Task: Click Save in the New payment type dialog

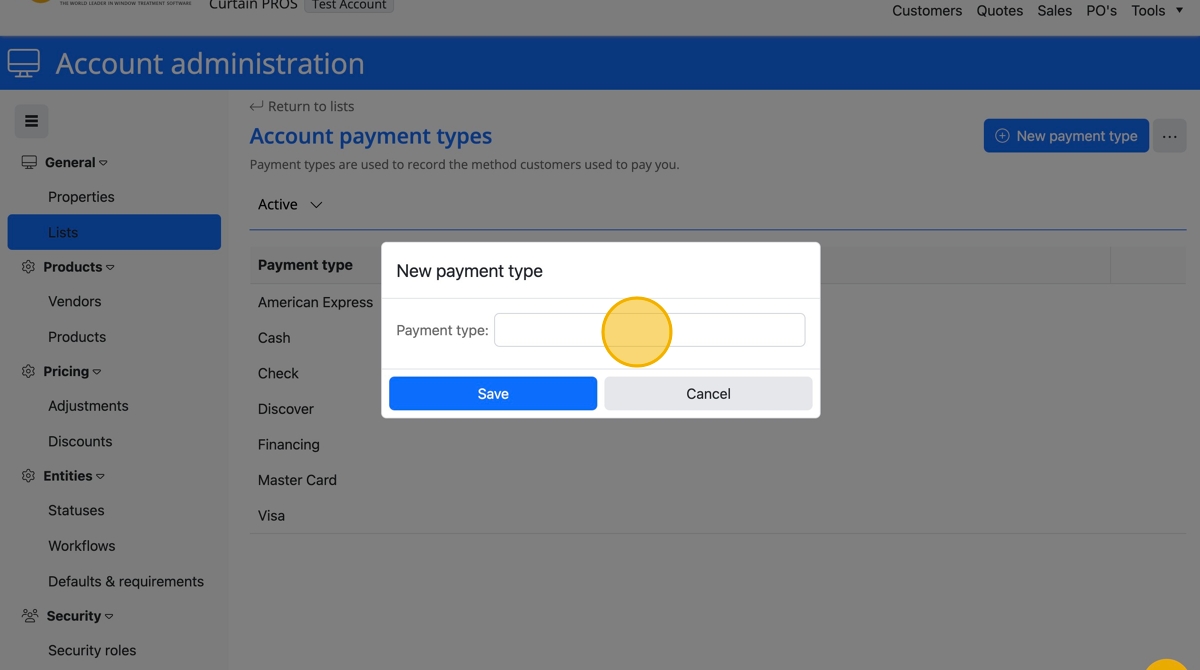Action: coord(493,394)
